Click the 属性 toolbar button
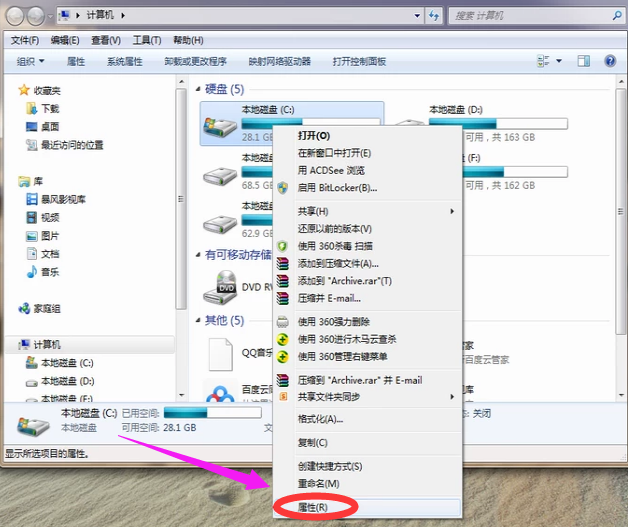The image size is (630, 528). (76, 61)
